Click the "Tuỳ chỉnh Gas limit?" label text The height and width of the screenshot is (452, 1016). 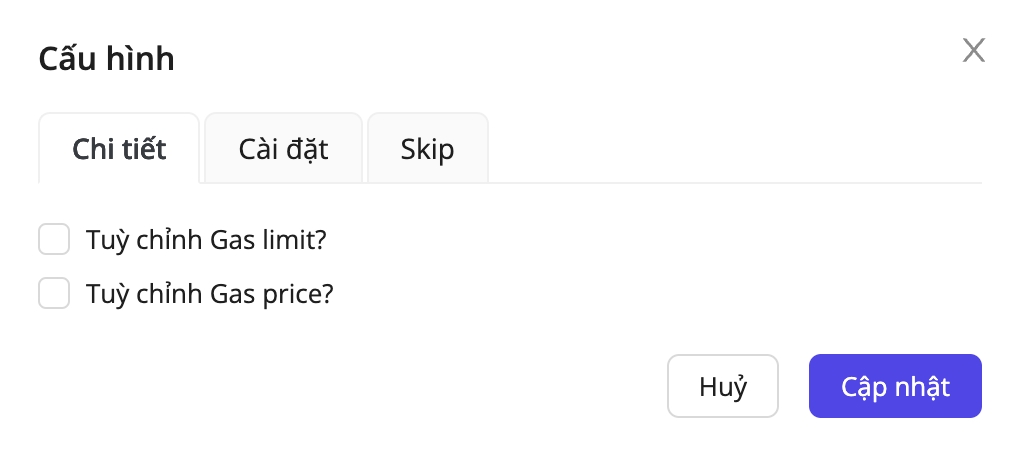tap(207, 240)
